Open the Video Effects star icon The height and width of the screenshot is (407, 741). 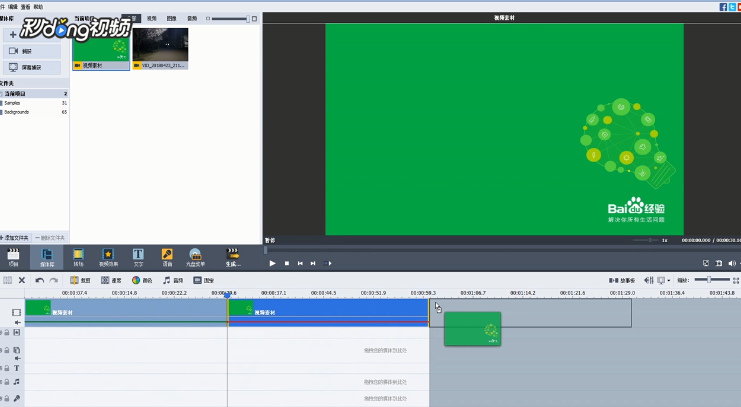[108, 258]
